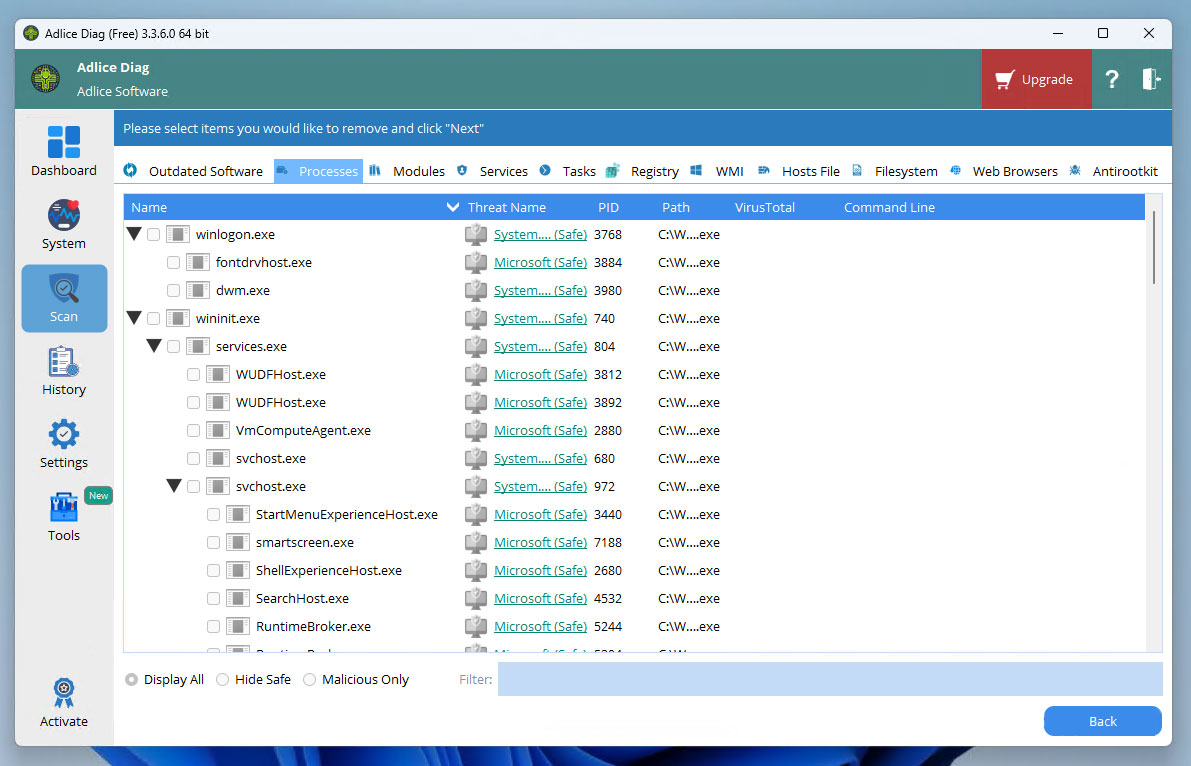Collapse the services.exe tree node
The height and width of the screenshot is (766, 1191).
[x=153, y=347]
